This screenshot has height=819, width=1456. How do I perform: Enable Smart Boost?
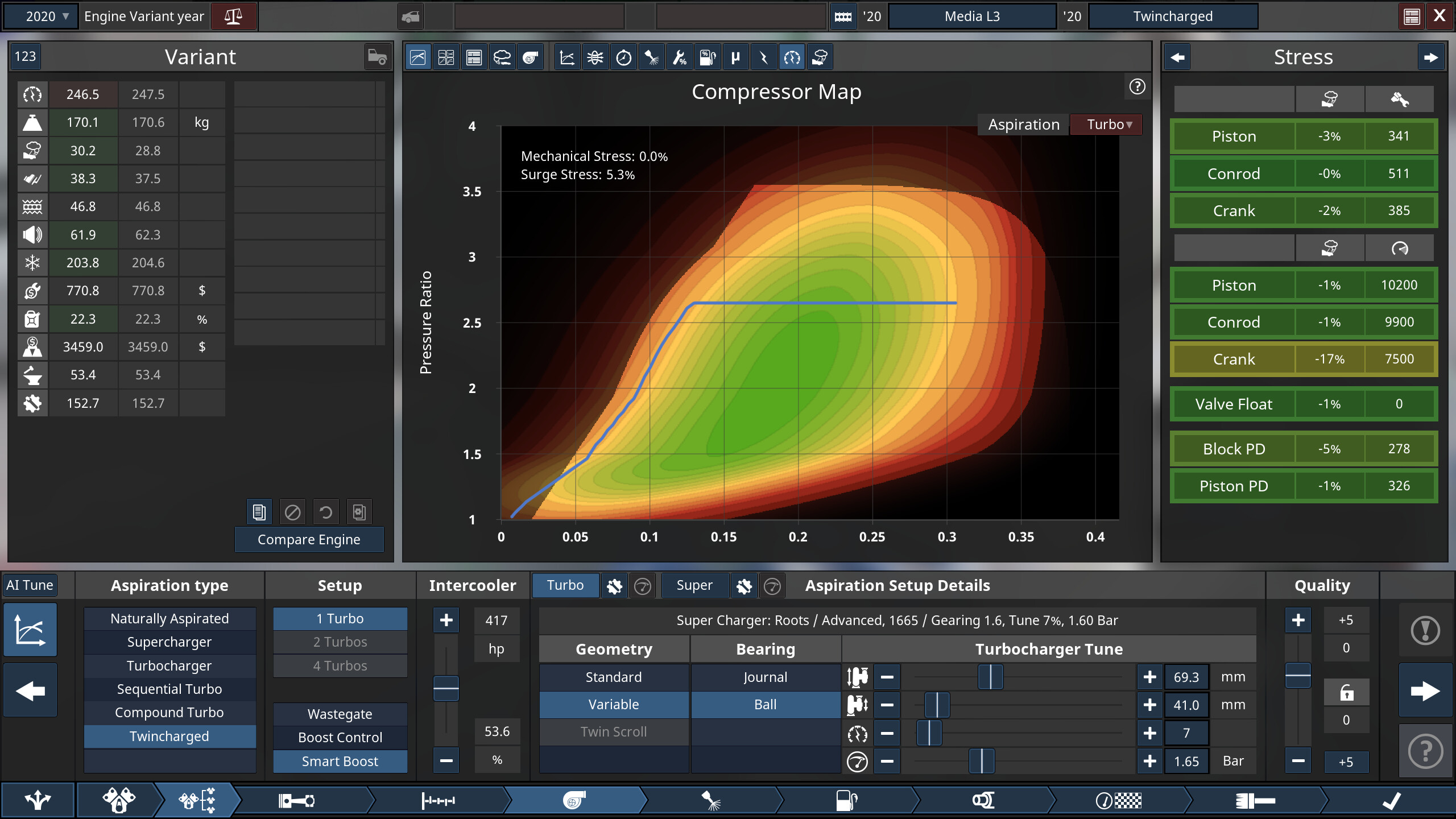(340, 761)
